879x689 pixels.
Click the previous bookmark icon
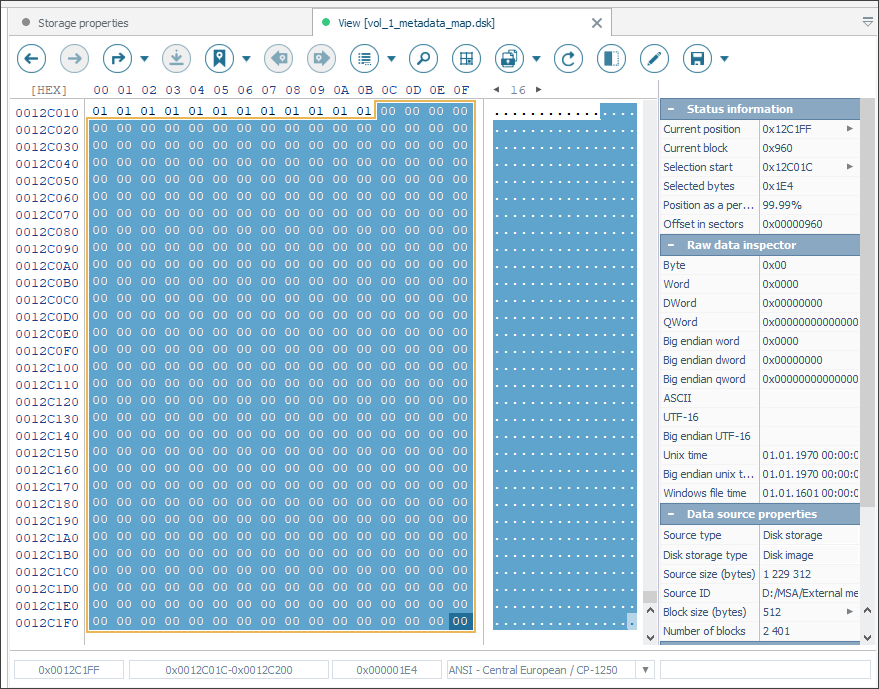coord(279,58)
